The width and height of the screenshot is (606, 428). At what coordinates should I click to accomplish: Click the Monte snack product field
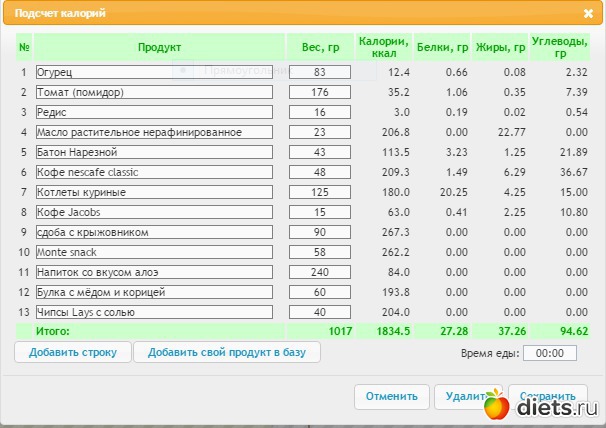tap(154, 252)
